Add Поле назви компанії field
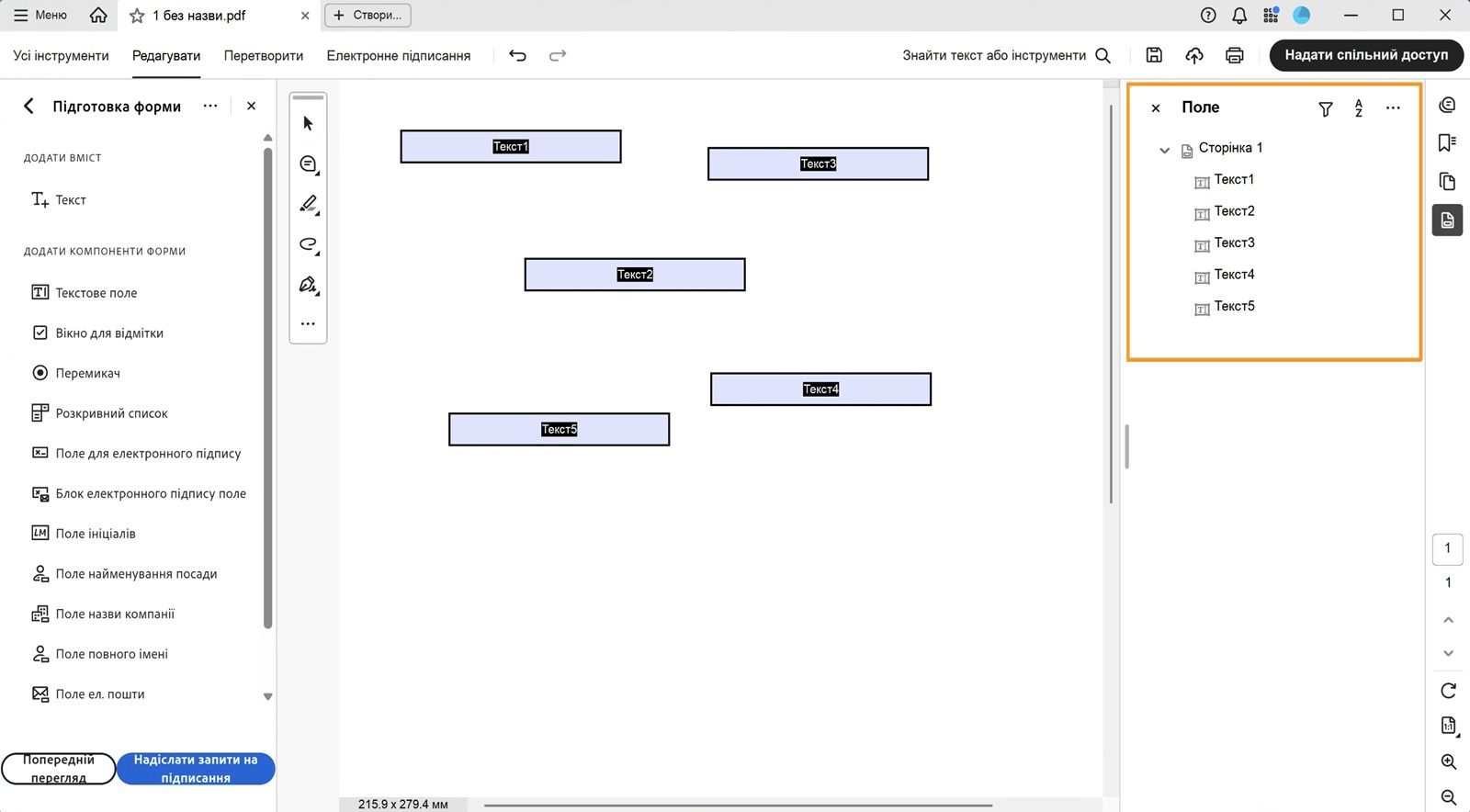 103,614
